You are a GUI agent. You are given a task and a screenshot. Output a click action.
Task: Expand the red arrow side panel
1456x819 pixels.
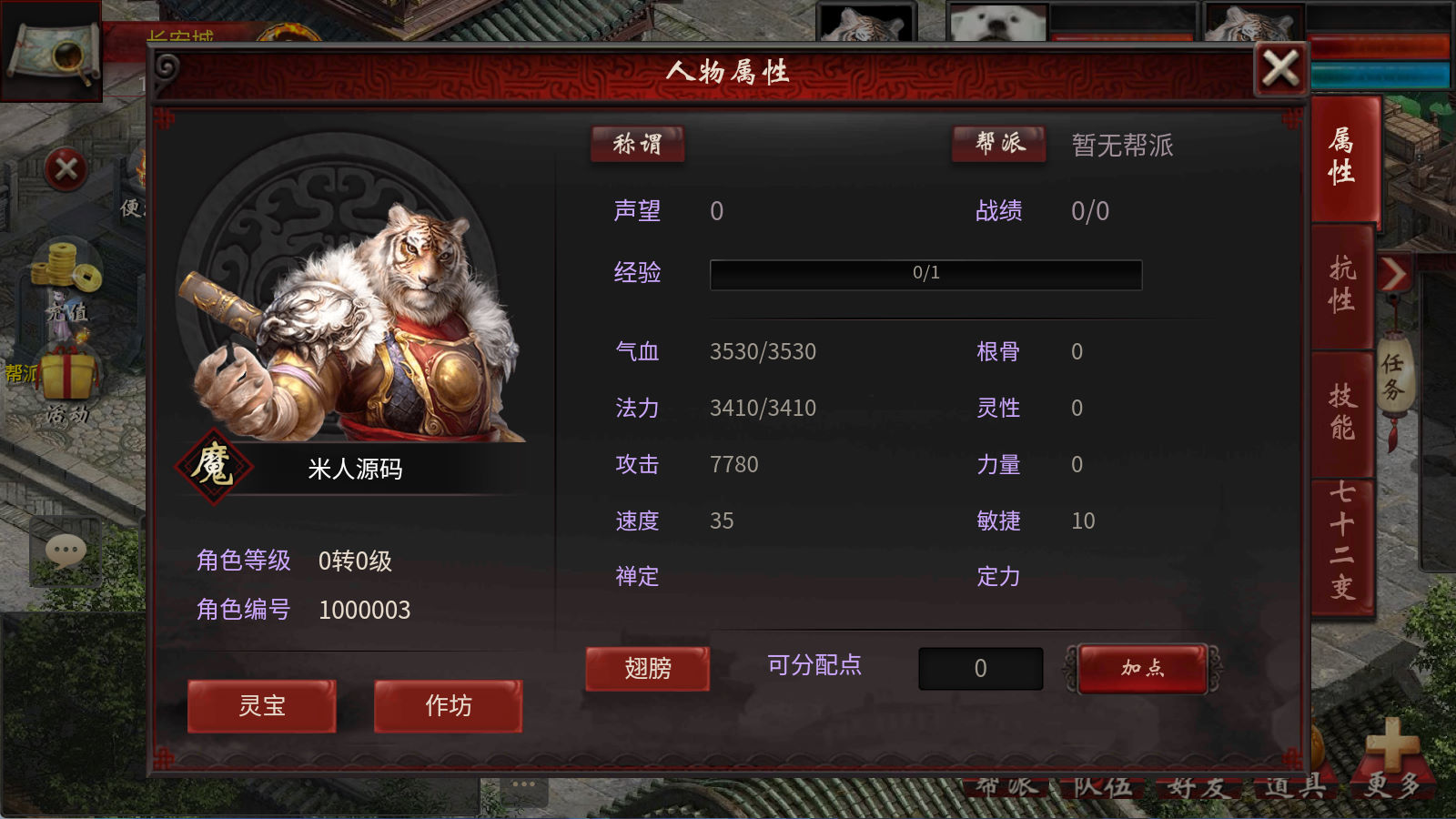click(x=1393, y=273)
